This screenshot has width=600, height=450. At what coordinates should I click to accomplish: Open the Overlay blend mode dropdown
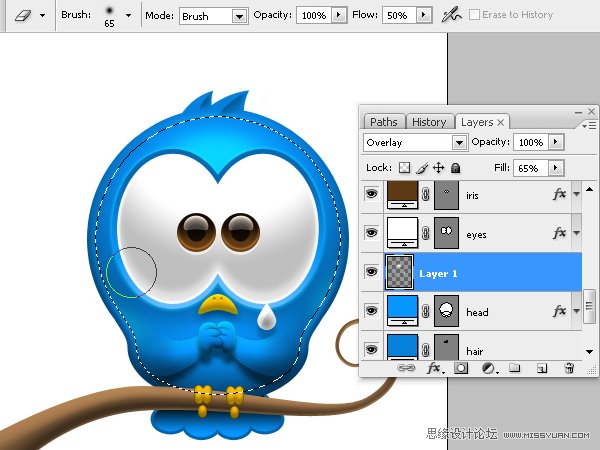415,142
